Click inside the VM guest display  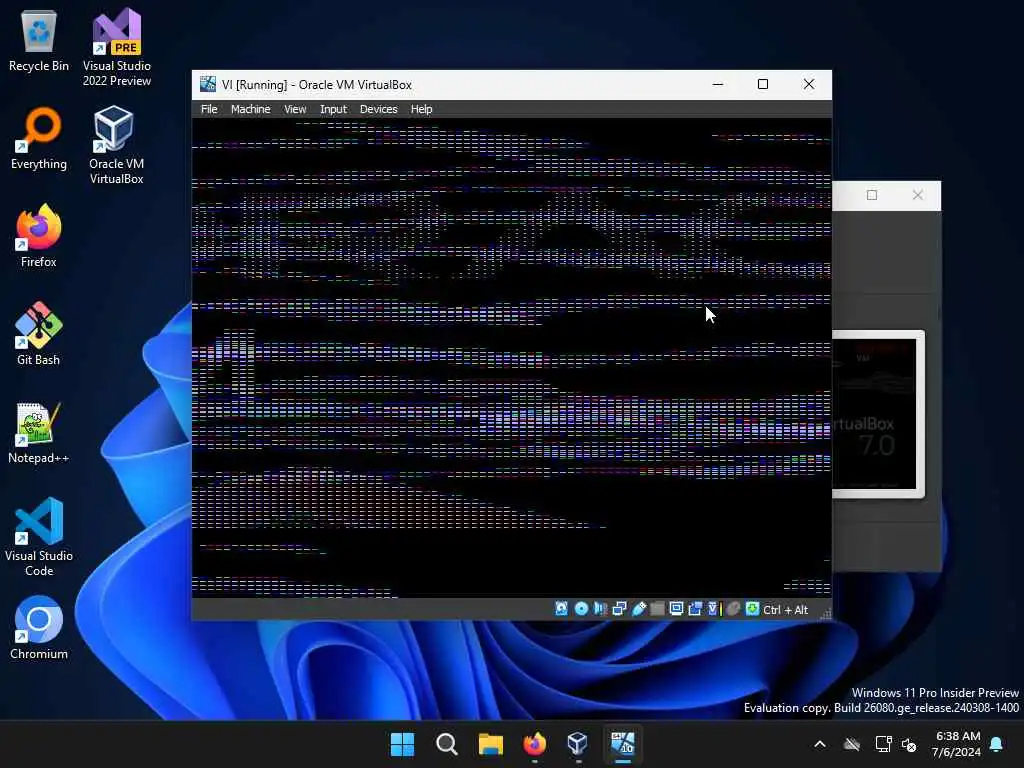coord(511,358)
